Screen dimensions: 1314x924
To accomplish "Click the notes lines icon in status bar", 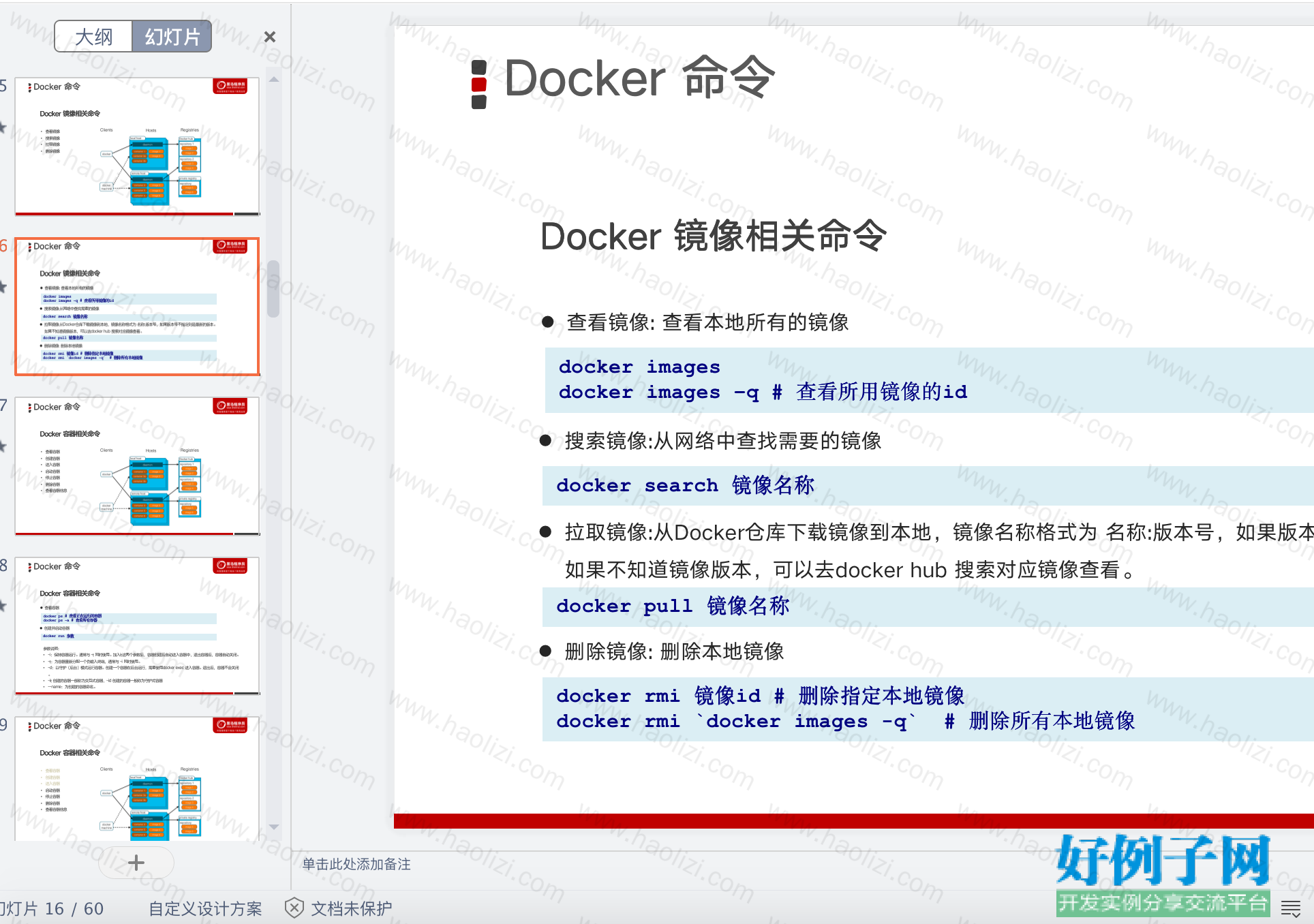I will pos(1291,908).
